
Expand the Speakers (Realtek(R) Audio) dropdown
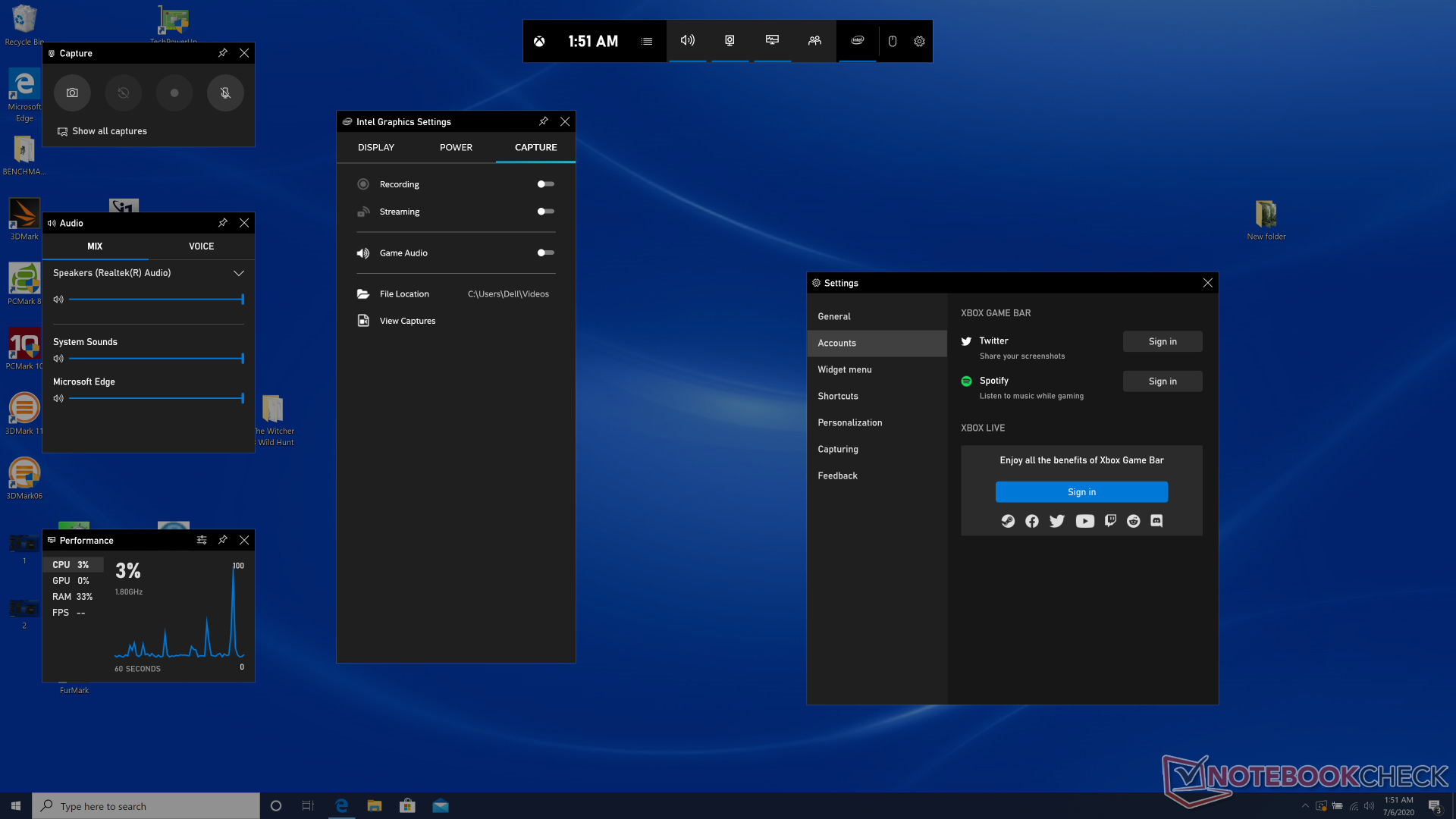click(239, 273)
